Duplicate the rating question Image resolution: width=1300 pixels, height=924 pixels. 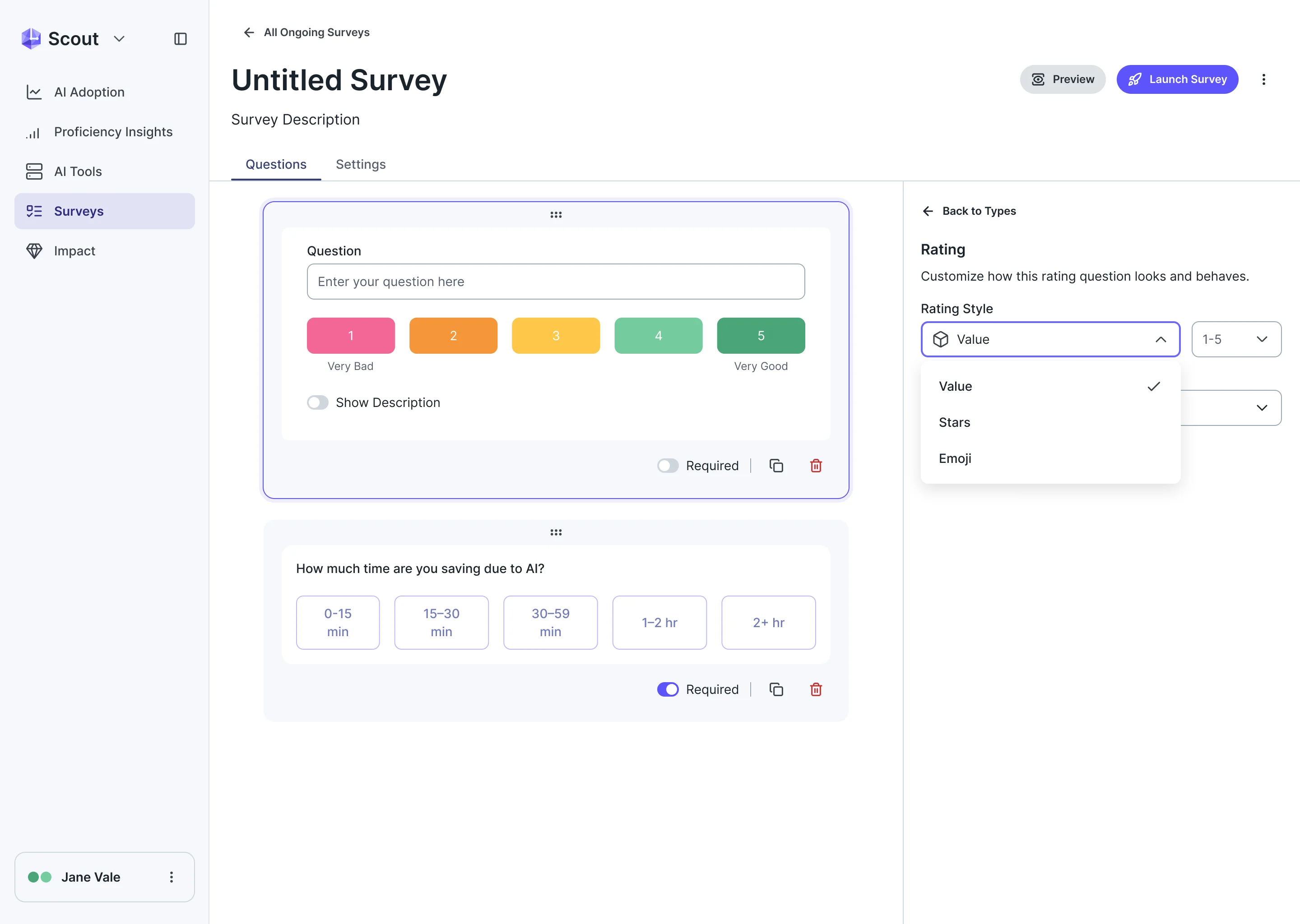click(776, 466)
